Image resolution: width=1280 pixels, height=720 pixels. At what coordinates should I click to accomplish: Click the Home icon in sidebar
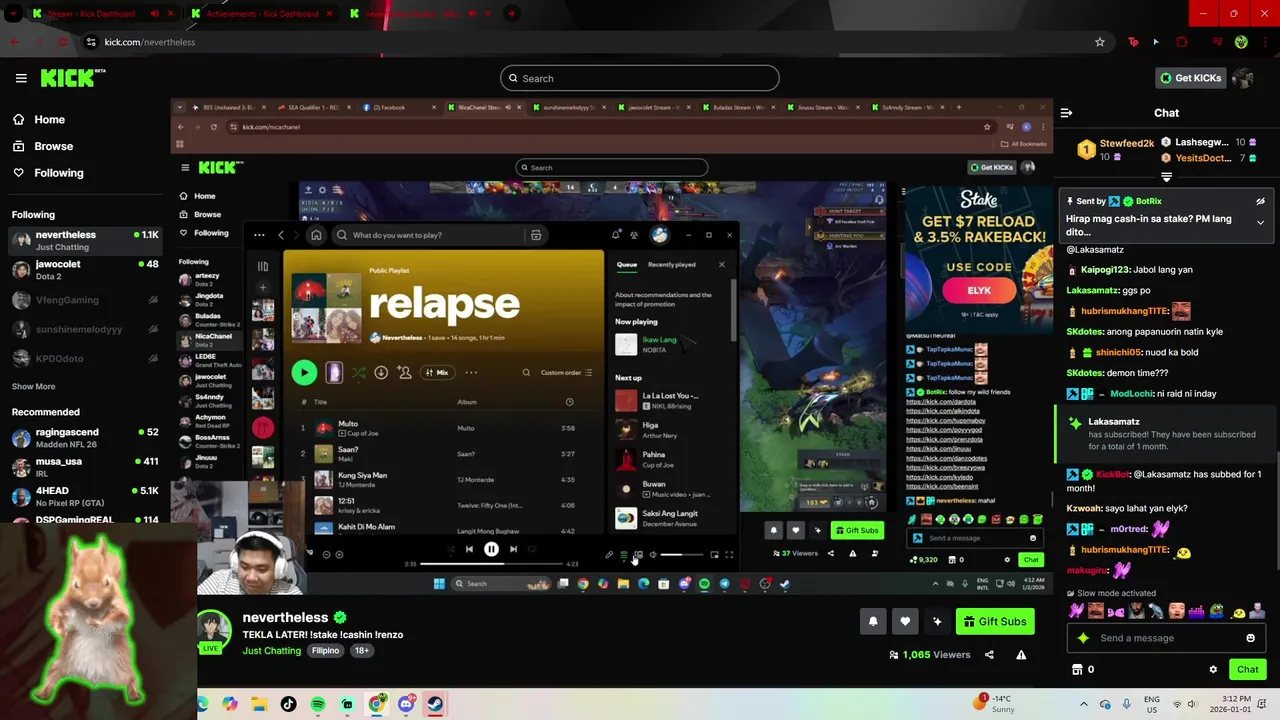point(18,119)
